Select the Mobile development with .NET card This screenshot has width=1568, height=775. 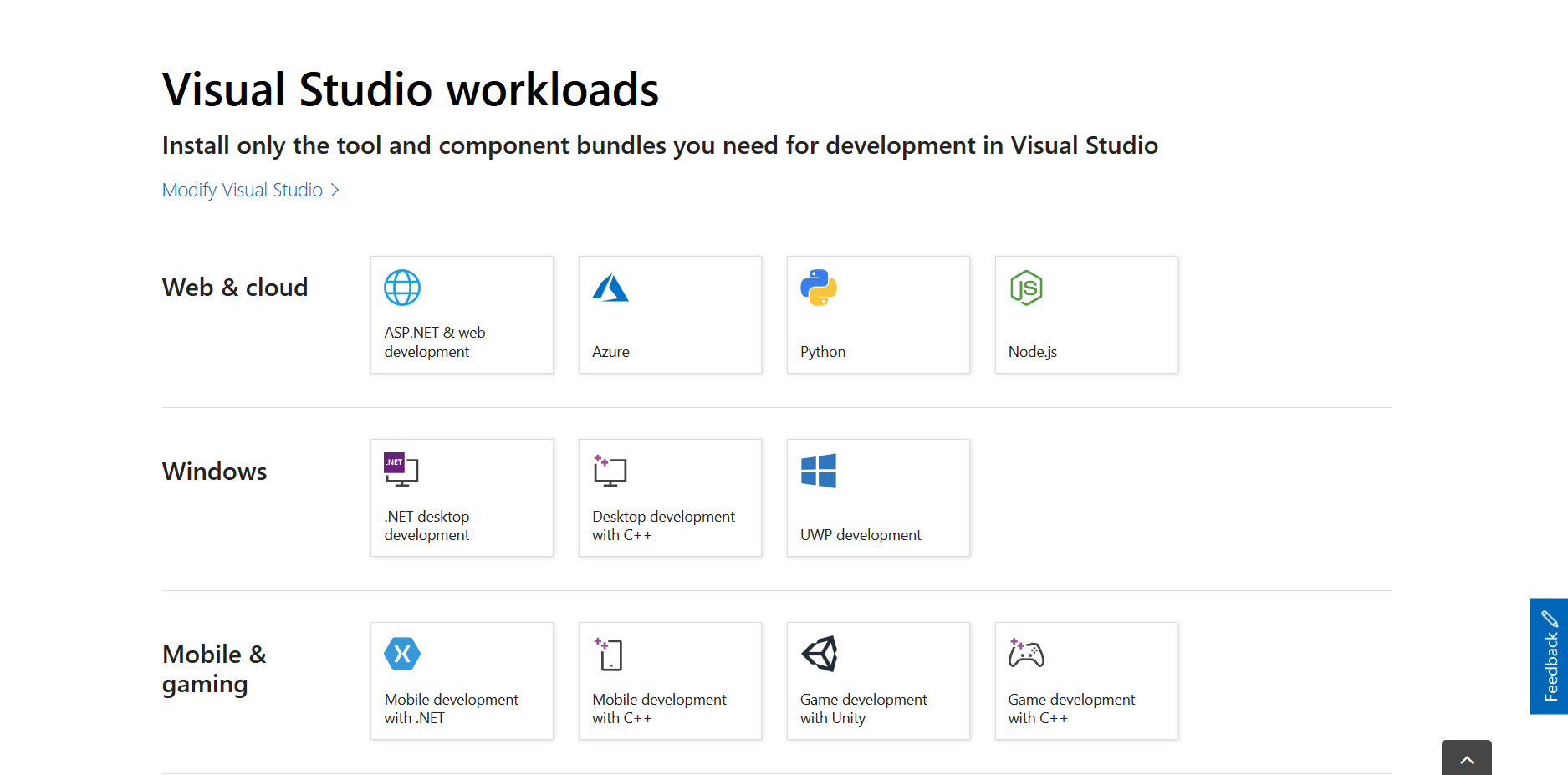tap(462, 681)
